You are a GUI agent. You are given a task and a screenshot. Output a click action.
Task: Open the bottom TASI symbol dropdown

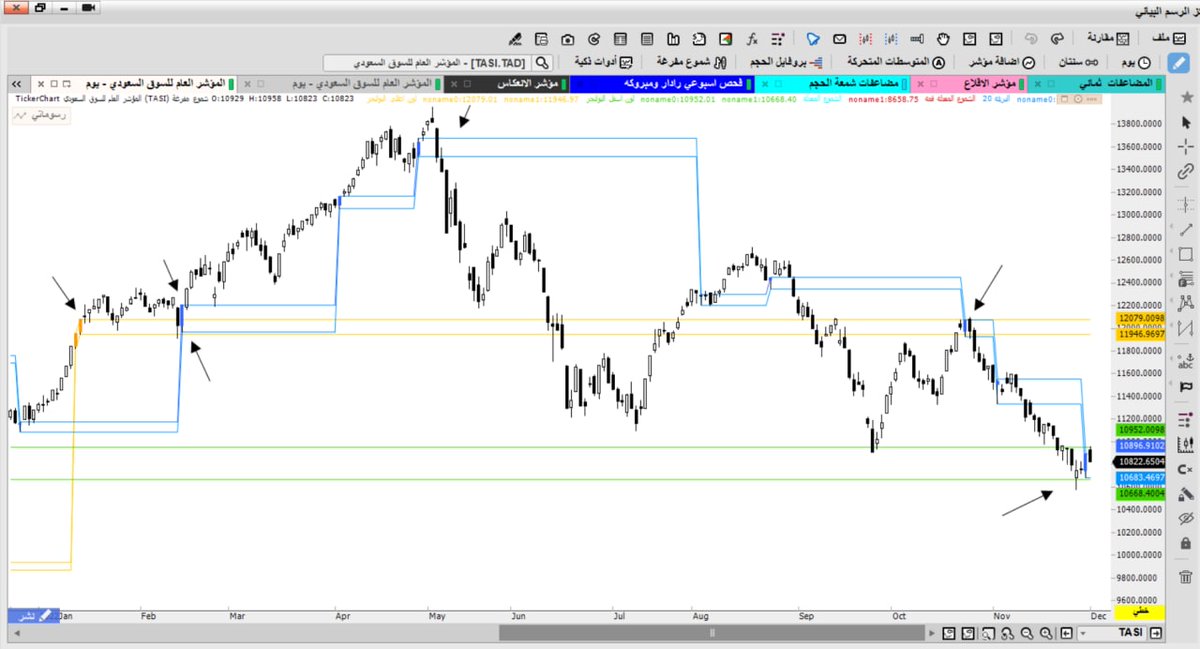pos(1114,633)
